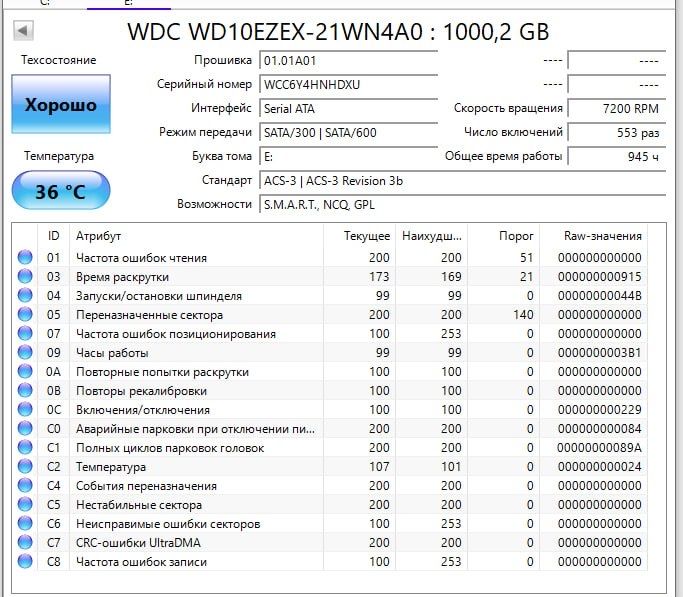Screen dimensions: 683x597
Task: Click the Атрибут column header
Action: [196, 236]
